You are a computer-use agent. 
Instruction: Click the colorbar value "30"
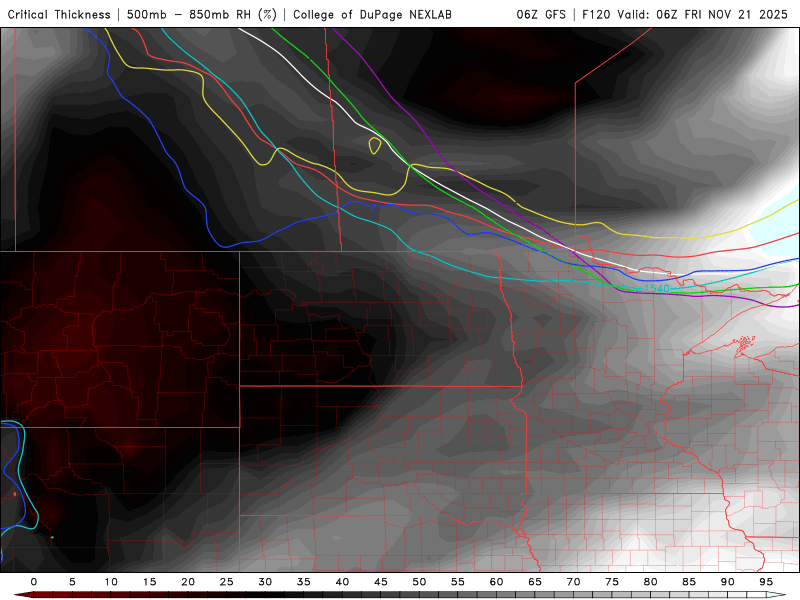pos(265,582)
